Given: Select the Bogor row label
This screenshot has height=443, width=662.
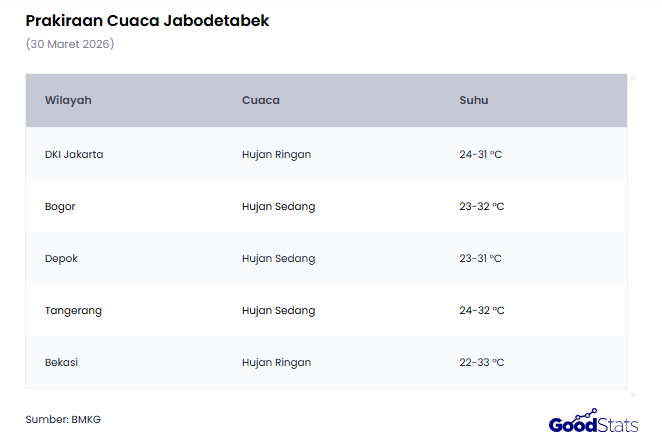Looking at the screenshot, I should point(60,206).
